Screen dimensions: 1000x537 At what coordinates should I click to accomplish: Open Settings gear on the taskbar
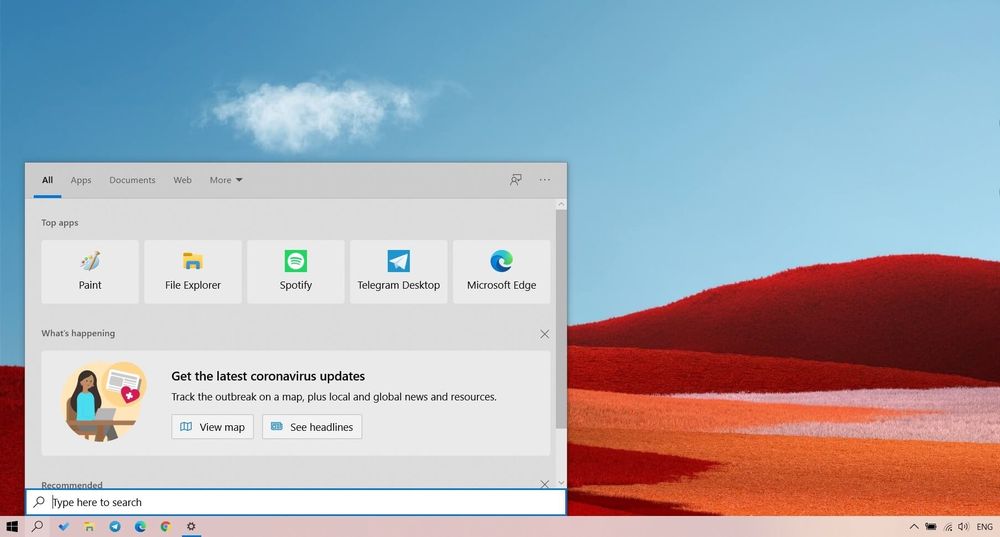(x=191, y=526)
